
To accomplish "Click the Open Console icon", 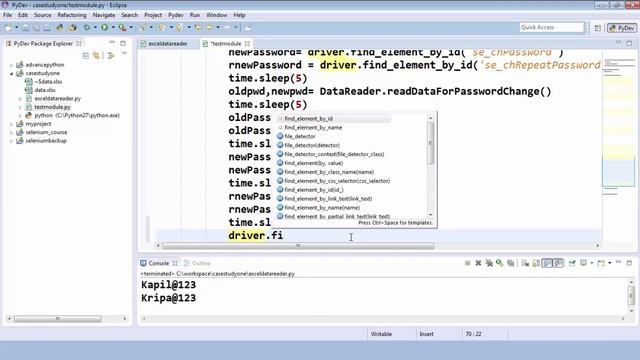I will (x=601, y=263).
